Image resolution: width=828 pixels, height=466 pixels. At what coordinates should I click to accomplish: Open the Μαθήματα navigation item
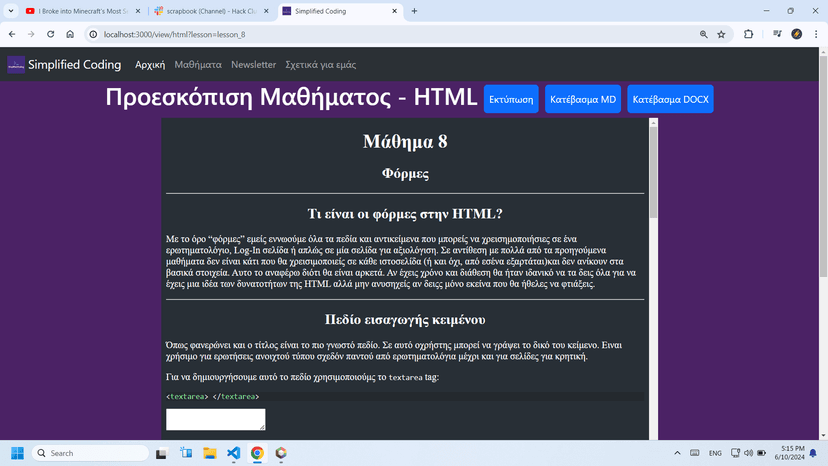tap(198, 64)
